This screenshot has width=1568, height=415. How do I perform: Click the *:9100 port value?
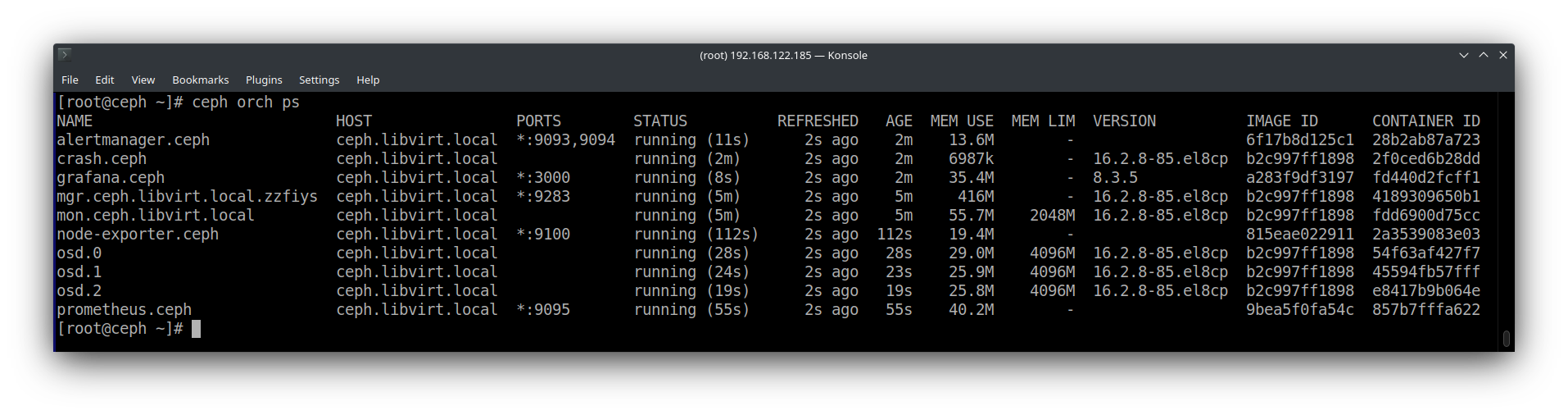click(543, 235)
